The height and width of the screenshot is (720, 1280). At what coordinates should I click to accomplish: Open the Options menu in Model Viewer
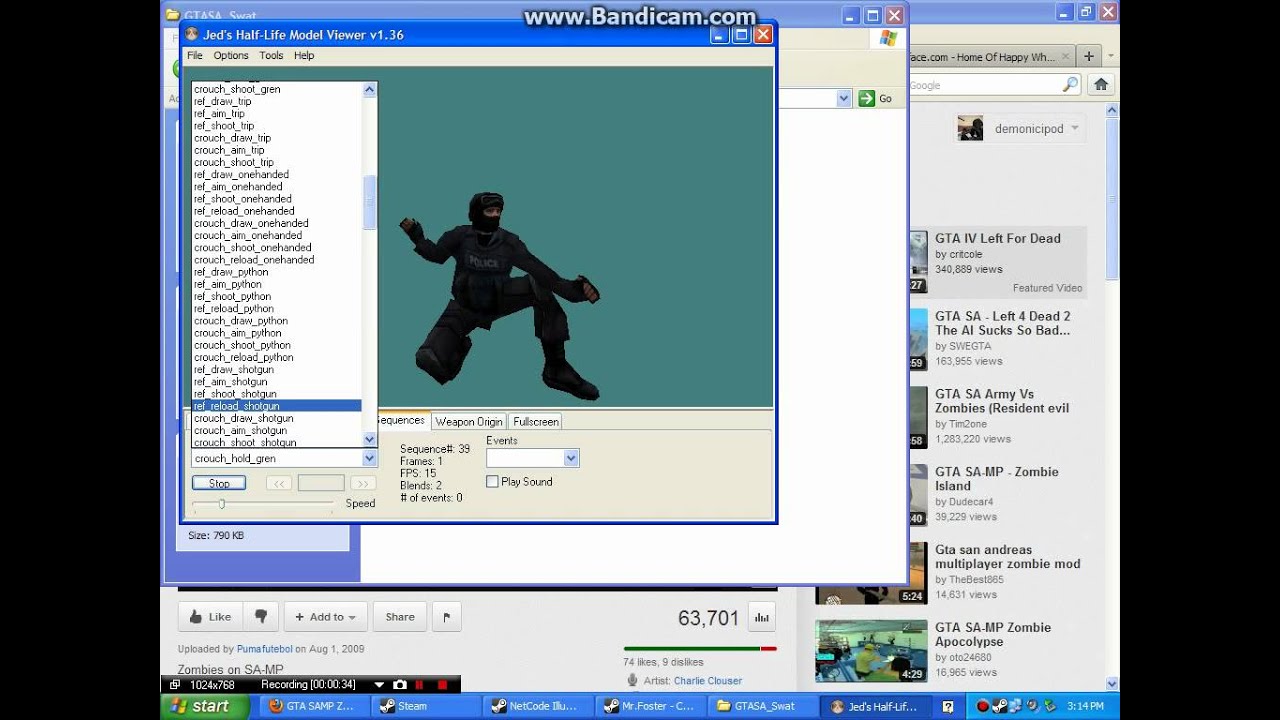[x=231, y=56]
